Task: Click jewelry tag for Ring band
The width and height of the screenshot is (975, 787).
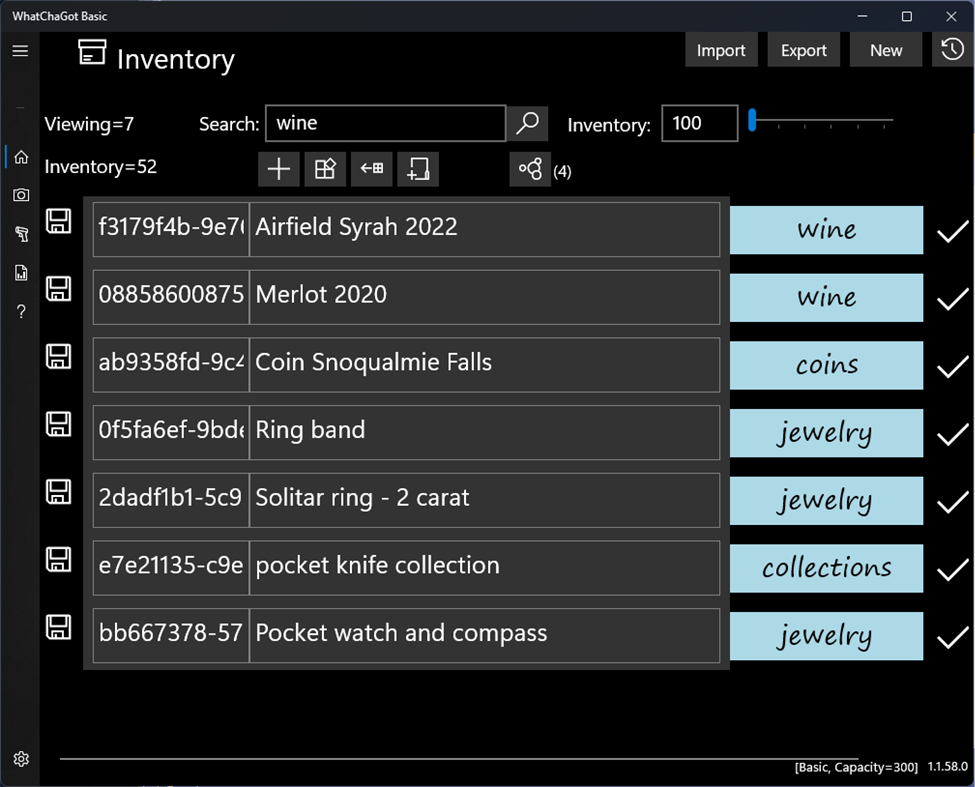Action: click(826, 433)
